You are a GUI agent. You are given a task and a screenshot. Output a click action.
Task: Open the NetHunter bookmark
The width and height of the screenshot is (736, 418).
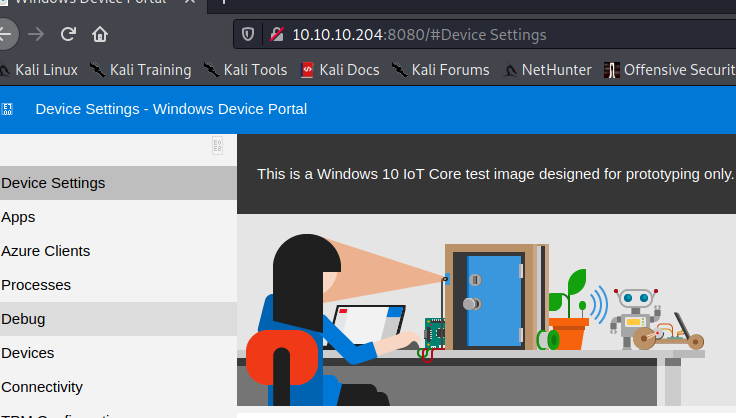(x=547, y=70)
